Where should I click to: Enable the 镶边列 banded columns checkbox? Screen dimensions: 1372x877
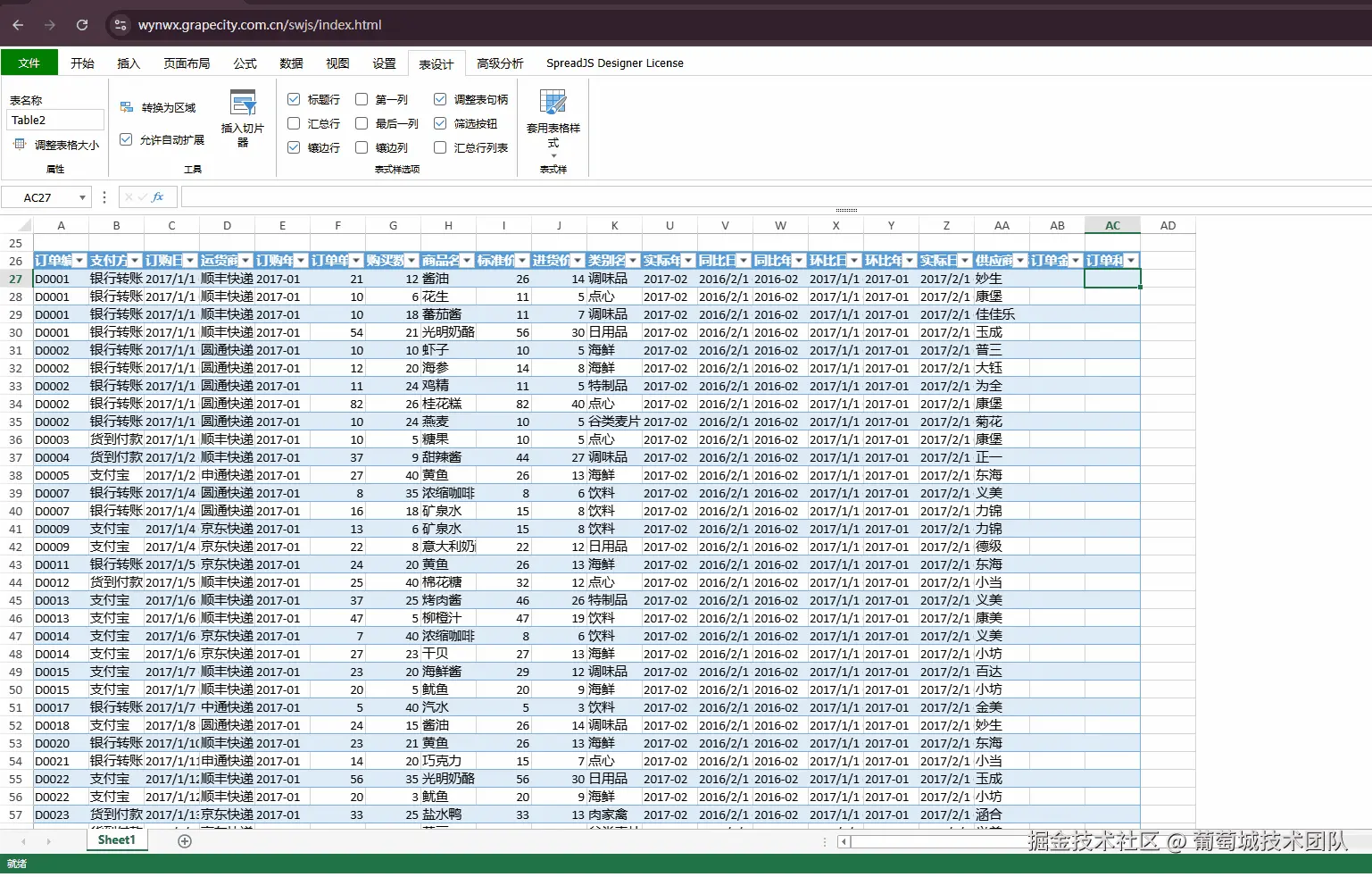coord(362,147)
